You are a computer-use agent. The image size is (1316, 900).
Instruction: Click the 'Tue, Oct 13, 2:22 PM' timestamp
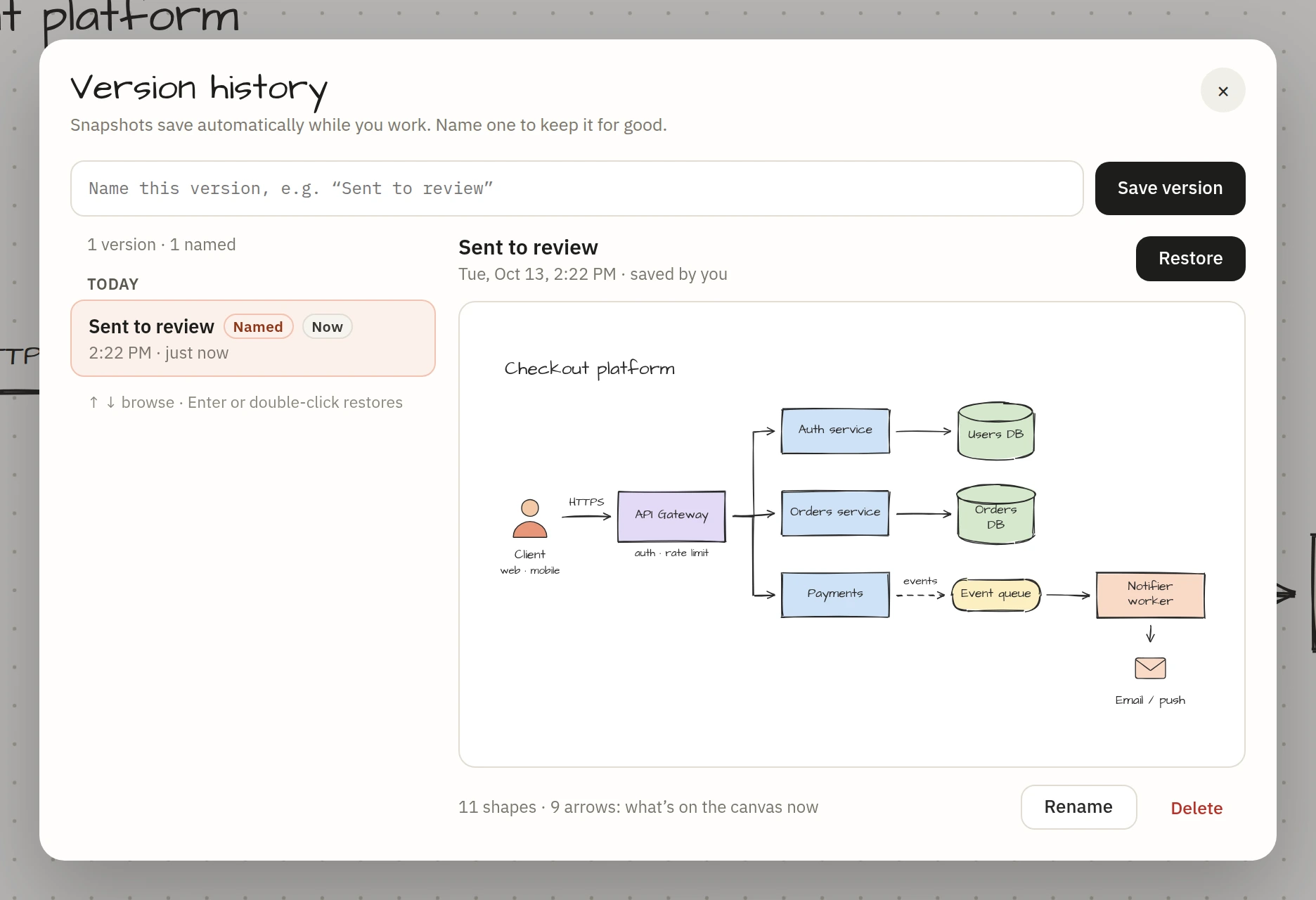coord(537,274)
